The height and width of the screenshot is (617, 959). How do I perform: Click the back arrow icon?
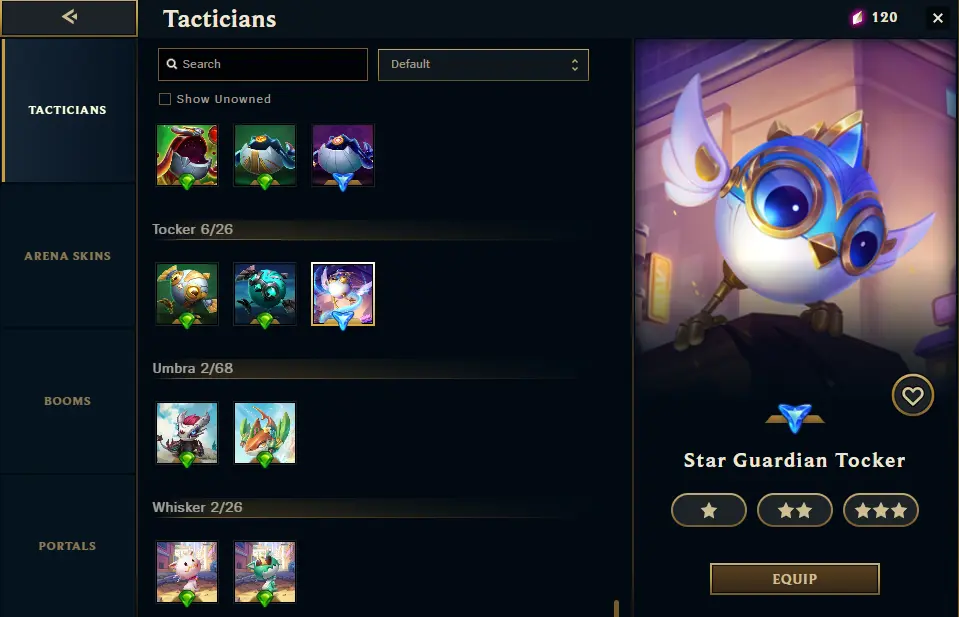(x=69, y=17)
